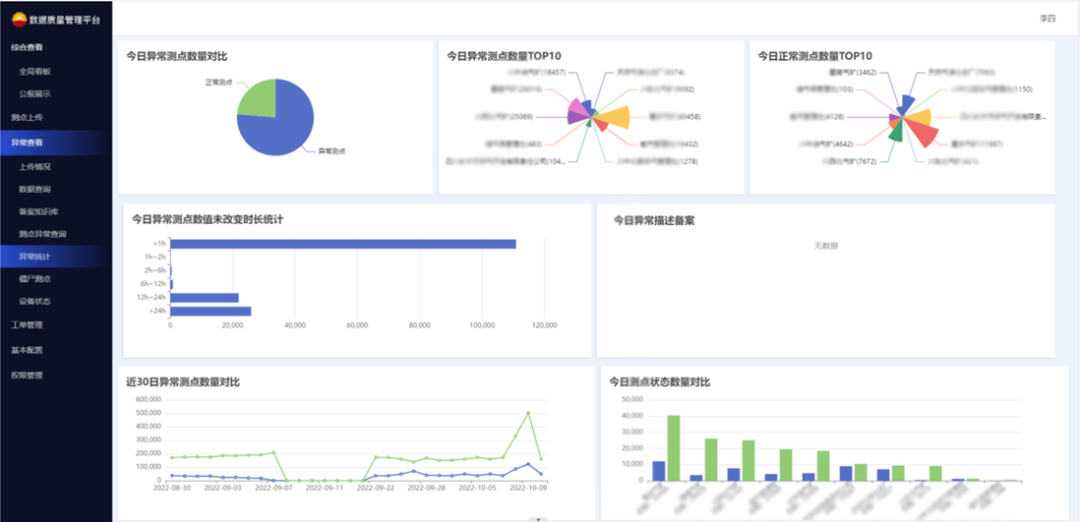Open the 全局看板 page
The height and width of the screenshot is (522, 1080).
35,72
